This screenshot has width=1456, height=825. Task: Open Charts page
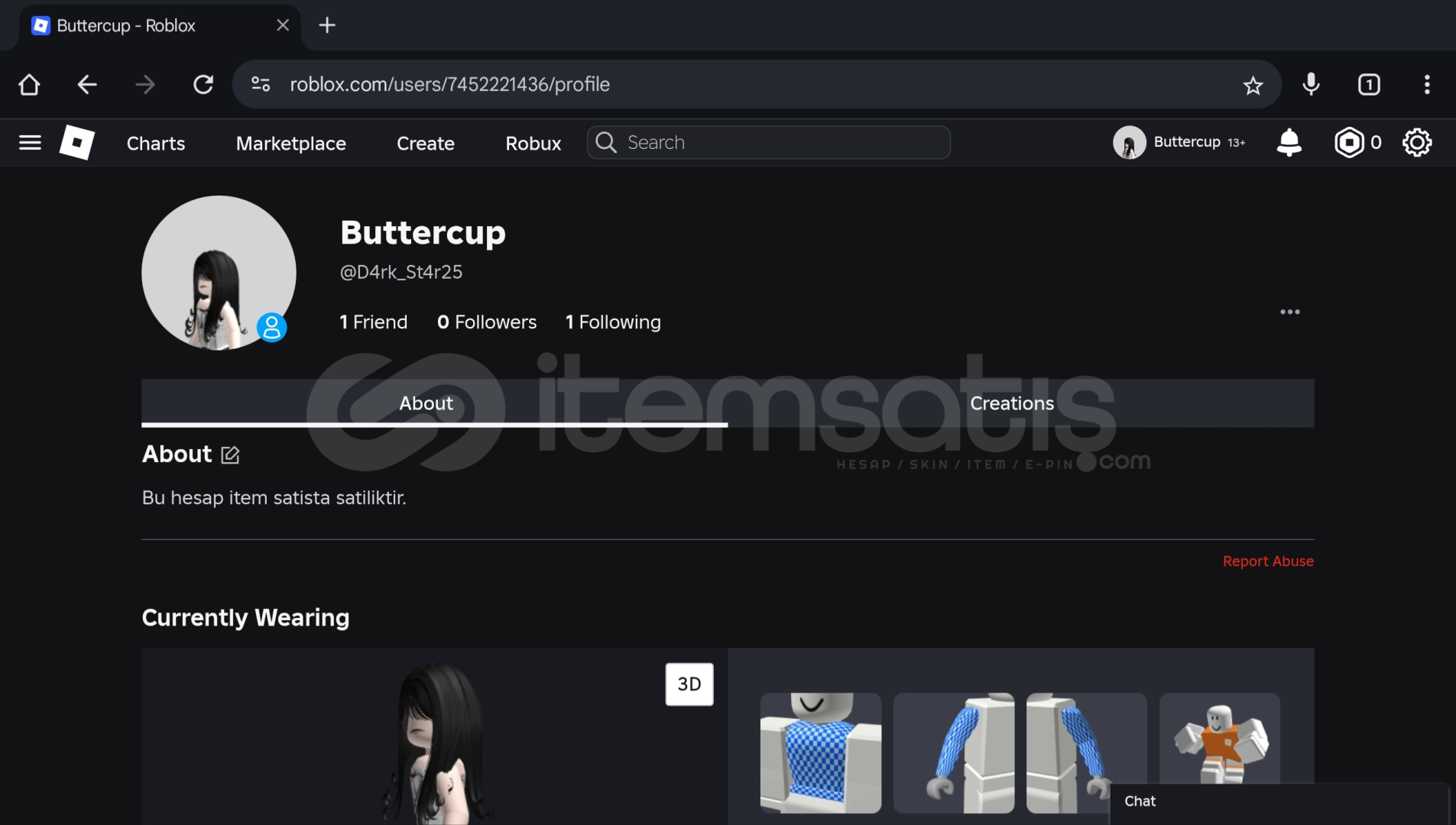click(x=156, y=144)
